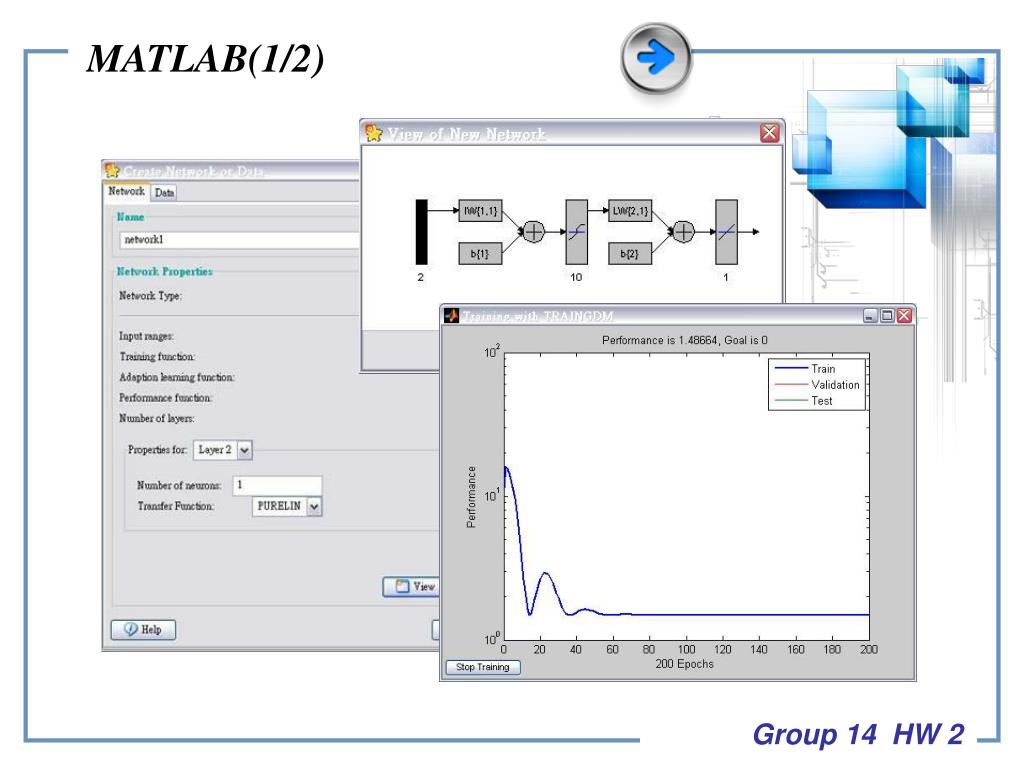Click the 'Network Type:' label
1024x768 pixels.
coord(150,296)
